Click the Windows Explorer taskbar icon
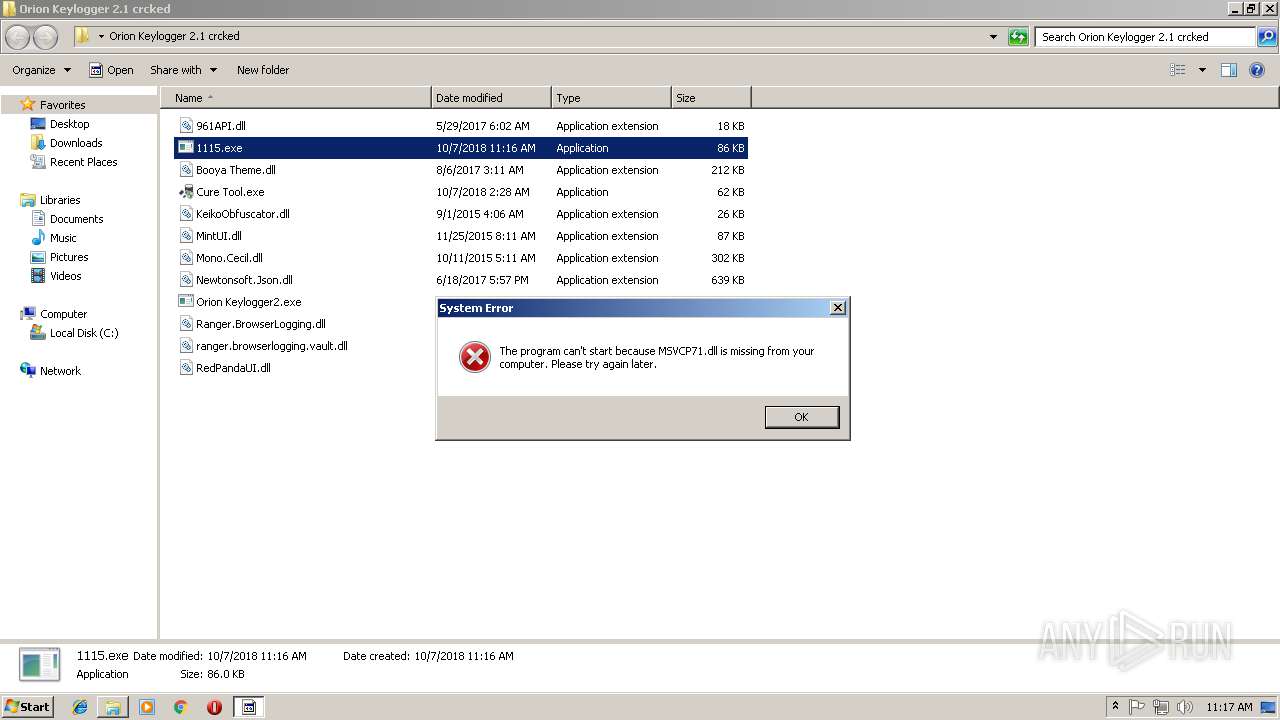Viewport: 1280px width, 720px height. click(113, 707)
